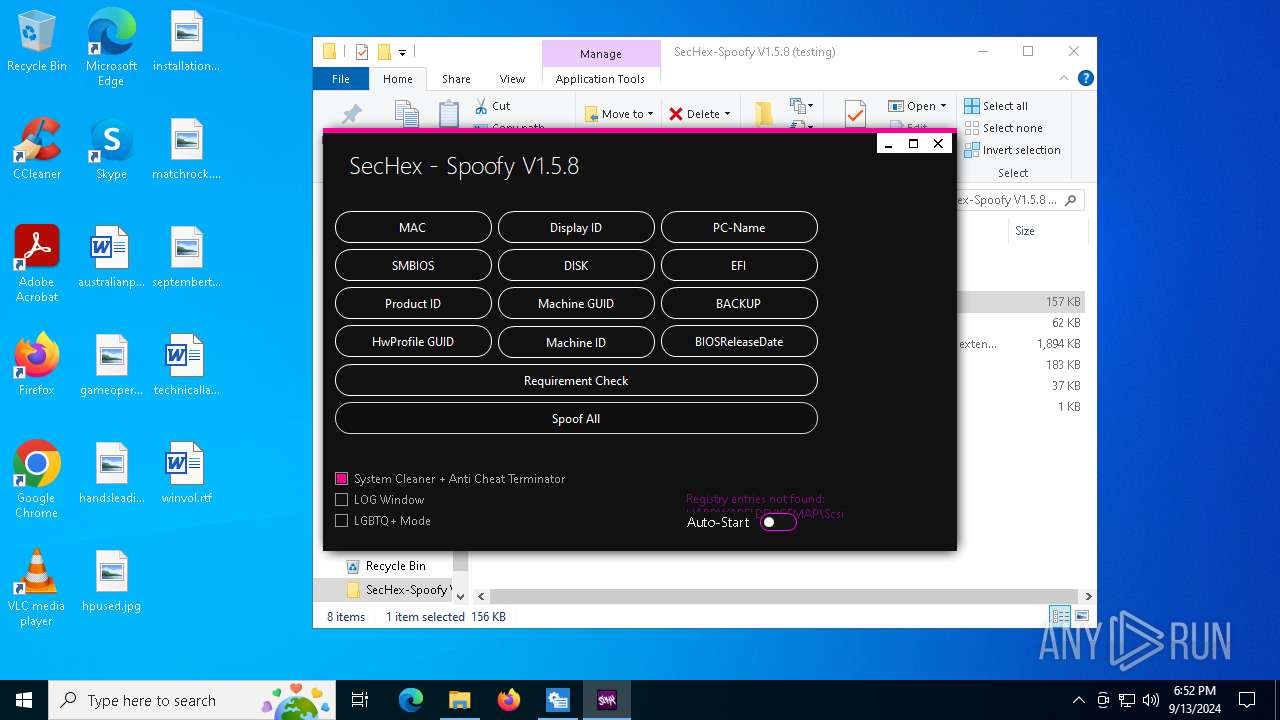Click Select none in the ribbon
The width and height of the screenshot is (1280, 720).
point(1003,128)
